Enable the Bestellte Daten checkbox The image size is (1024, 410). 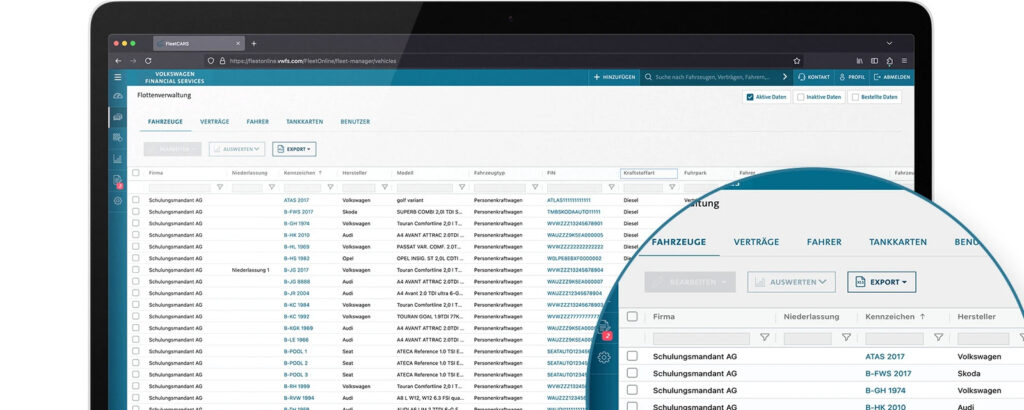[x=855, y=97]
